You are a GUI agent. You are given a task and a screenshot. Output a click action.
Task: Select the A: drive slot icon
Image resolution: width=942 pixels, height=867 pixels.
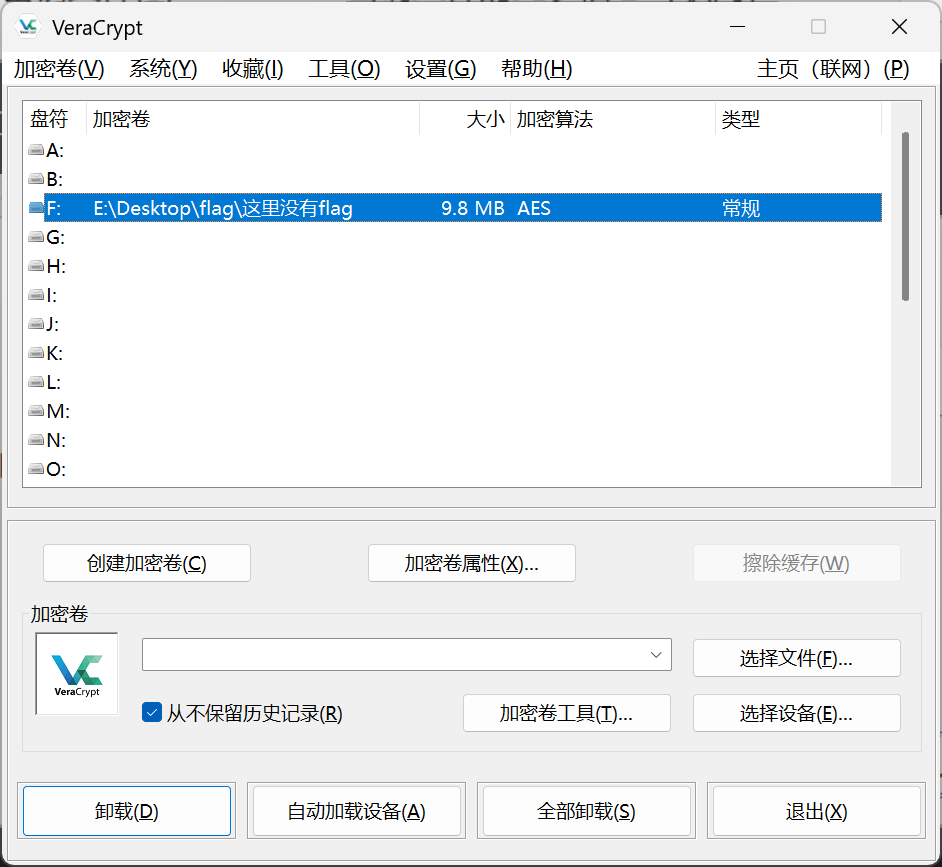pos(37,150)
